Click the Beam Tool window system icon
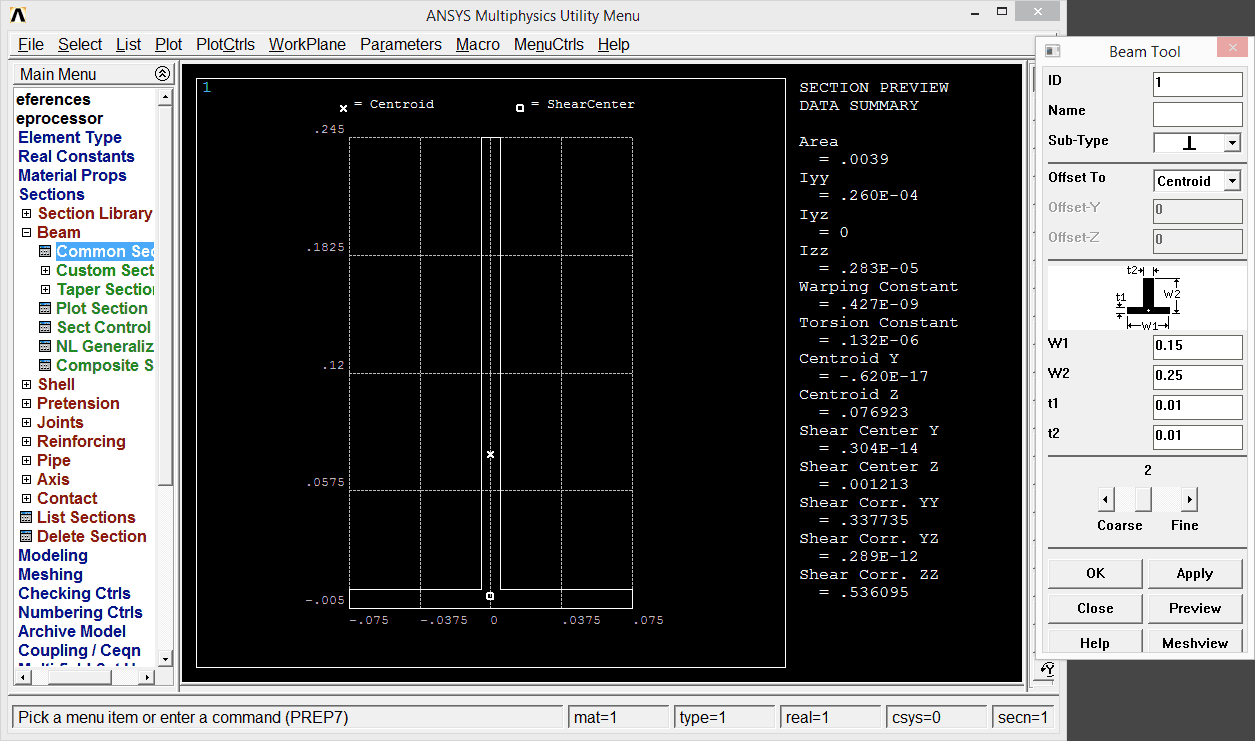Image resolution: width=1255 pixels, height=741 pixels. [1051, 52]
